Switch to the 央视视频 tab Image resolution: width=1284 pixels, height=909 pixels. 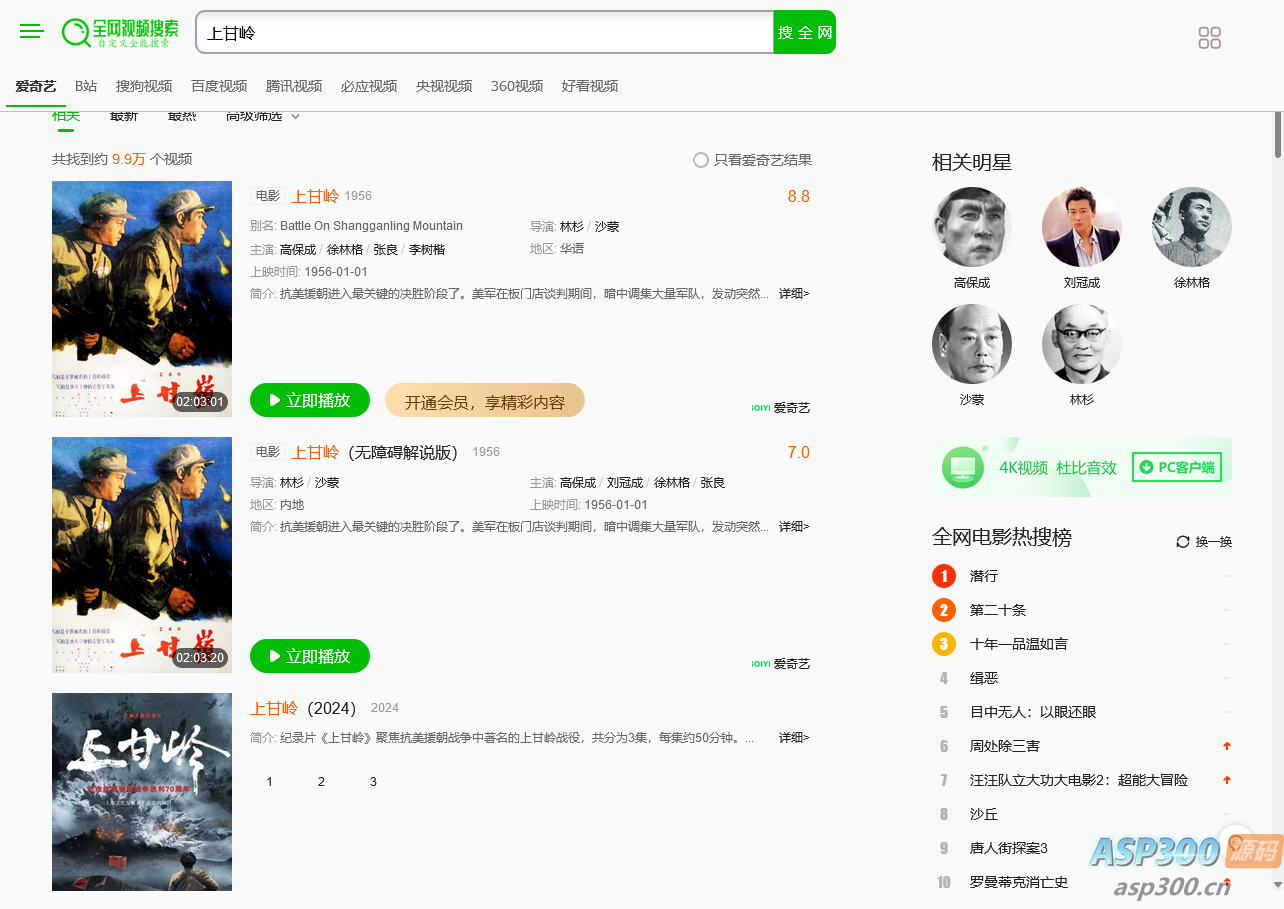point(444,86)
